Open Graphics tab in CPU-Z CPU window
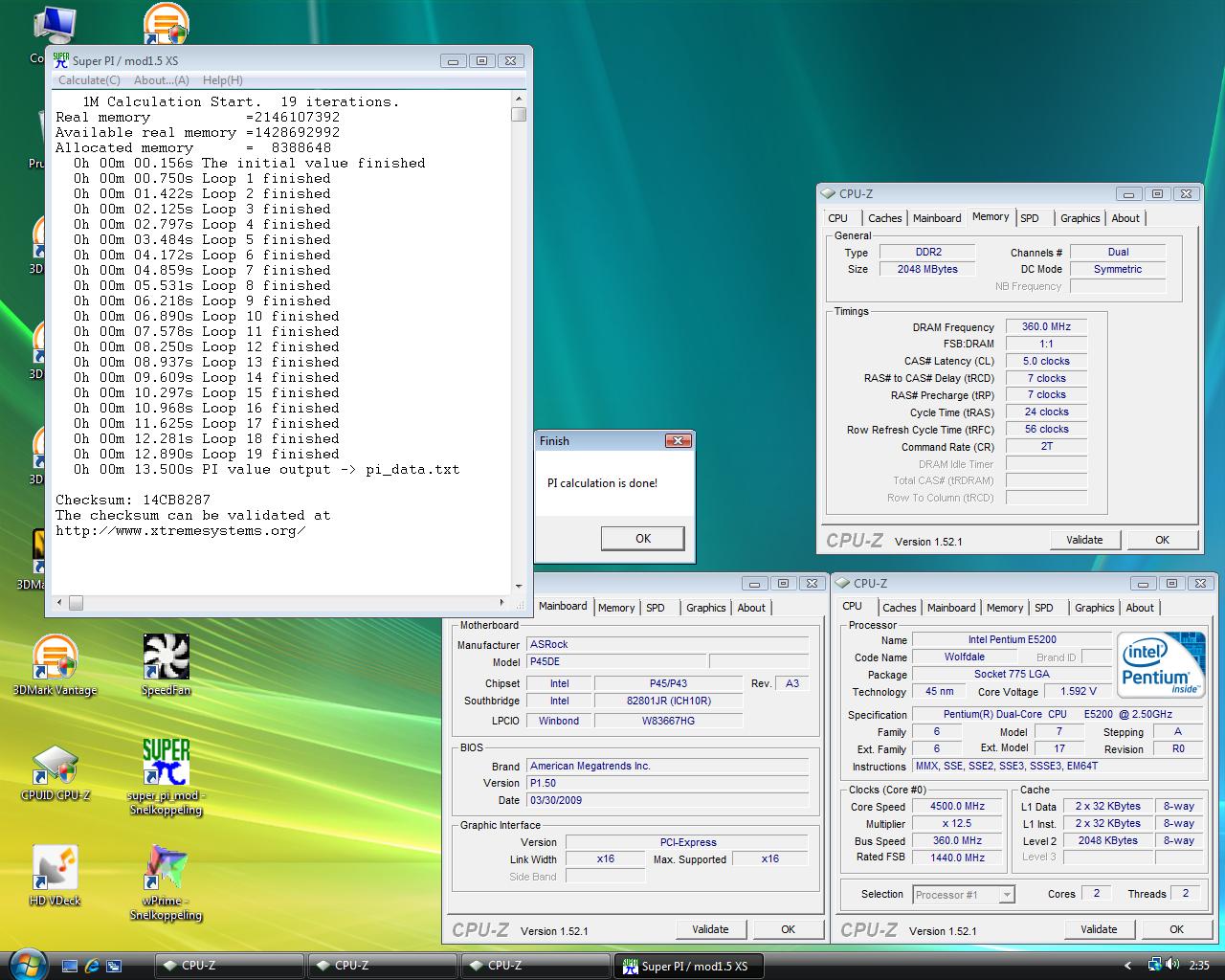The image size is (1225, 980). click(1094, 608)
